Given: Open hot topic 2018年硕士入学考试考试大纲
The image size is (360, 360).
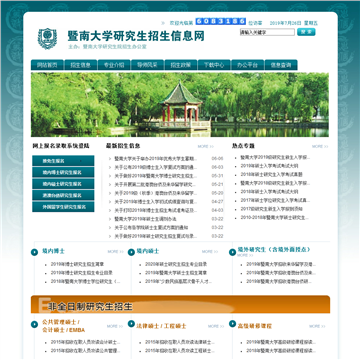Looking at the screenshot, I should pyautogui.click(x=269, y=192).
